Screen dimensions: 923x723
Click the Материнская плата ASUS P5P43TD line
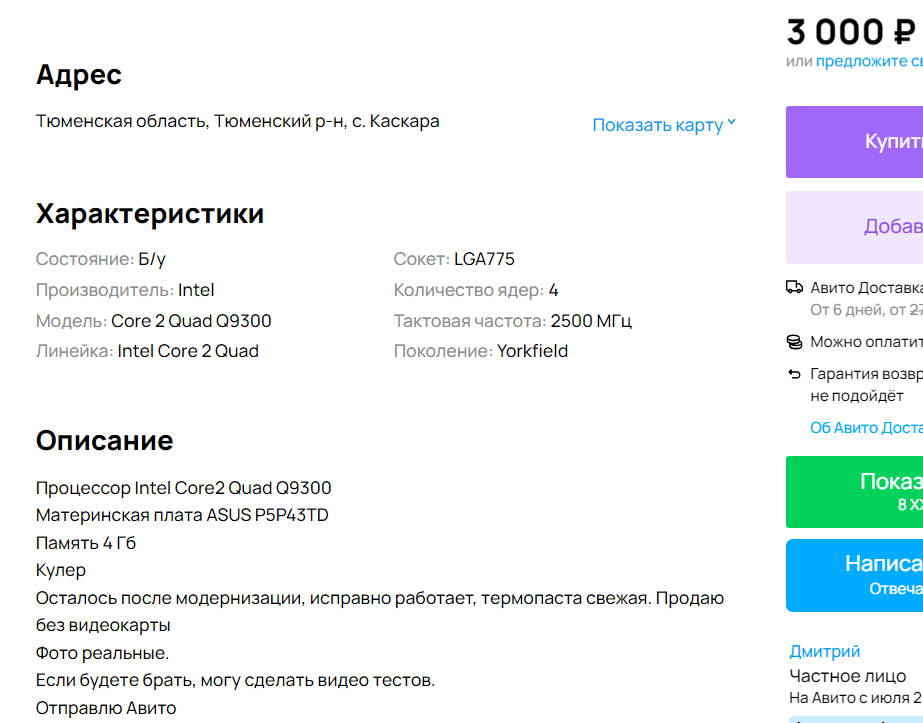[182, 515]
